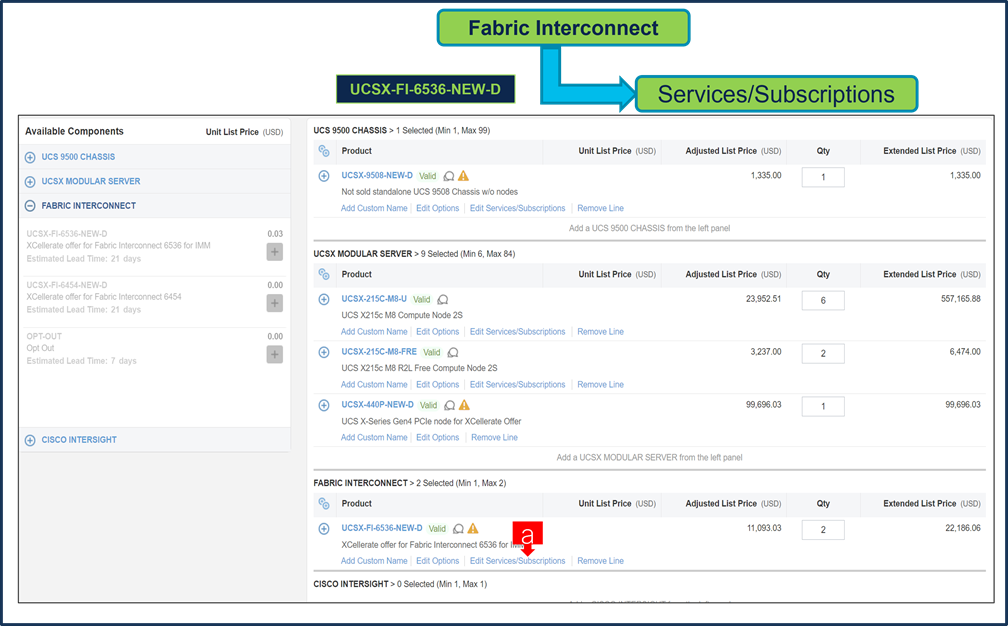Click warning triangle icon for UCSX-440P-NEW-D
The image size is (1008, 626).
point(464,405)
